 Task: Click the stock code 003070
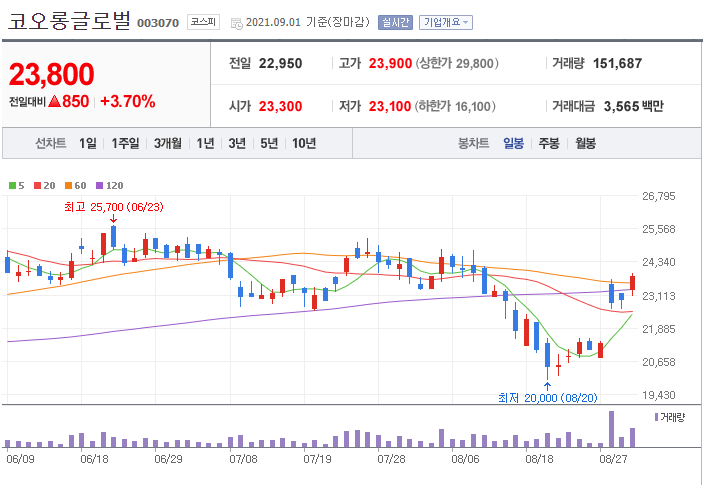pos(158,23)
